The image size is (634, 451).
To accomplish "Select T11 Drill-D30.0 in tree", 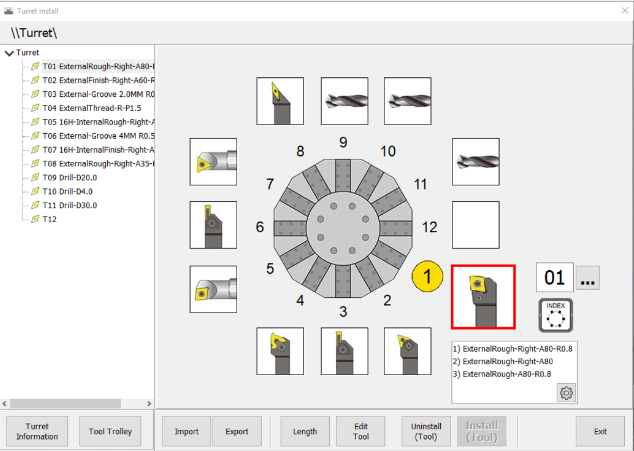I will (x=70, y=205).
